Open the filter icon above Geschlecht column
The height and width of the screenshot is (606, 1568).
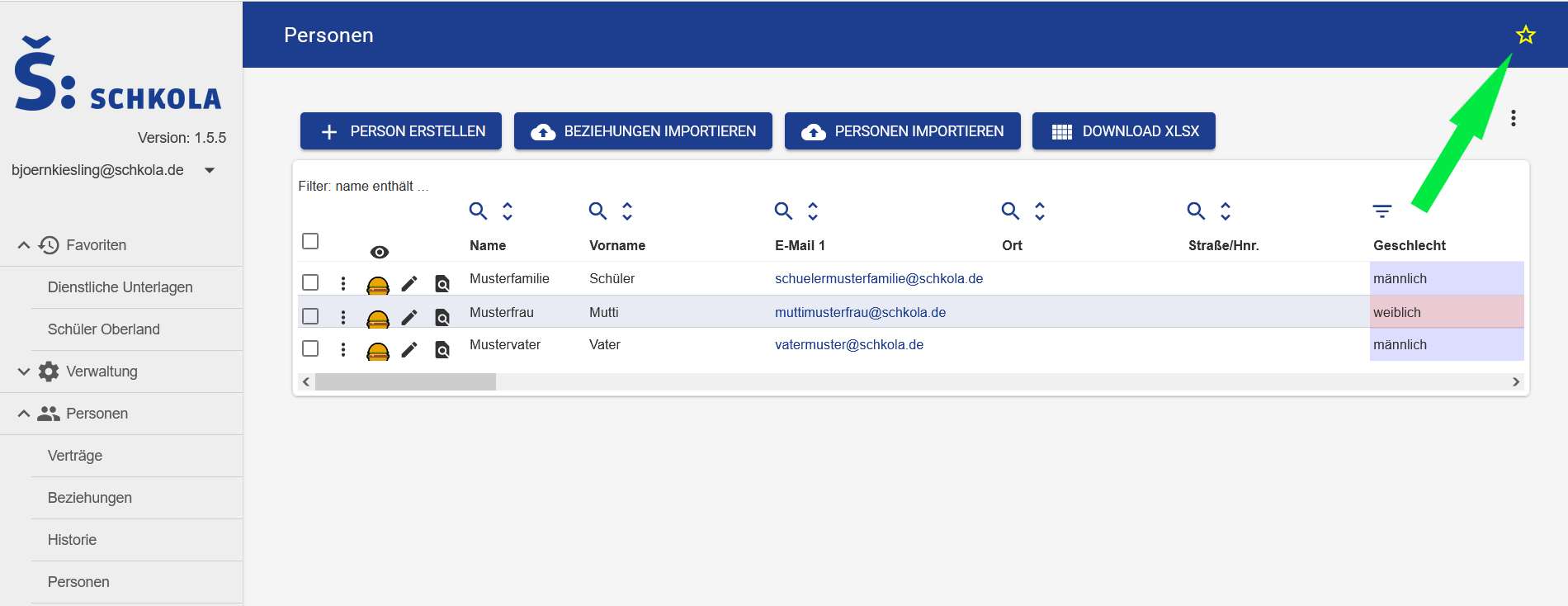coord(1382,211)
